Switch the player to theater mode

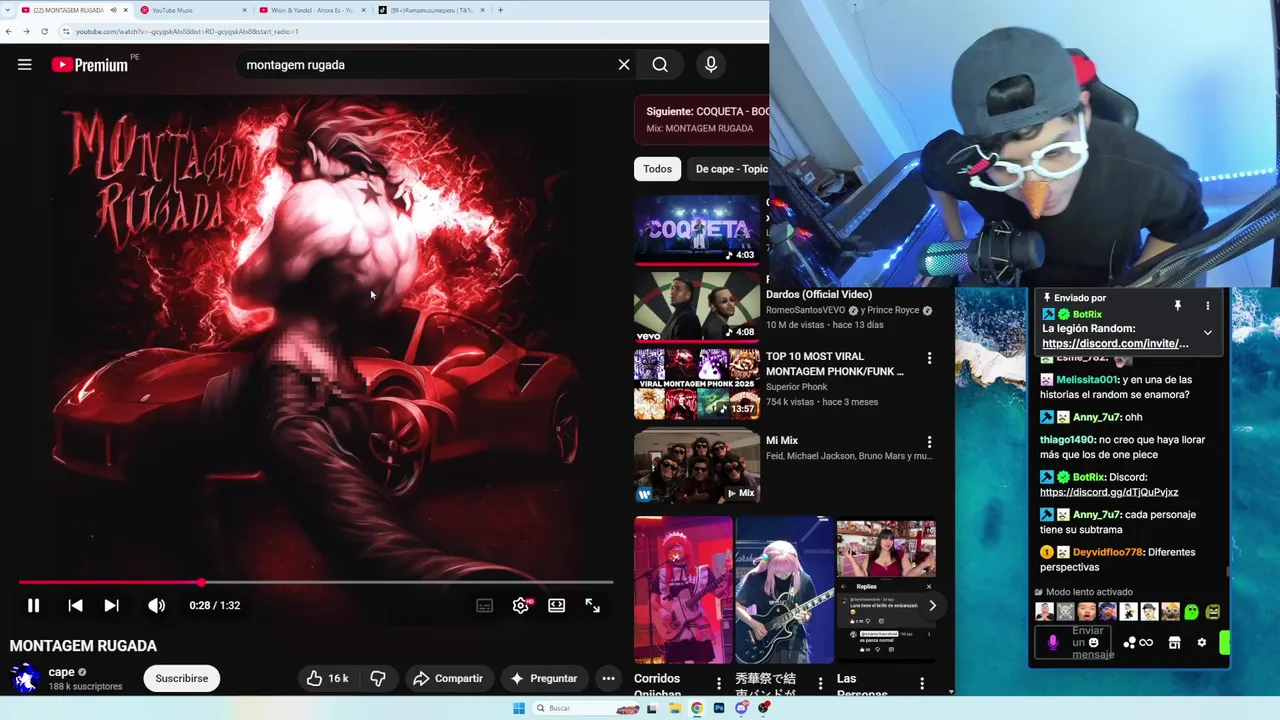(x=557, y=605)
